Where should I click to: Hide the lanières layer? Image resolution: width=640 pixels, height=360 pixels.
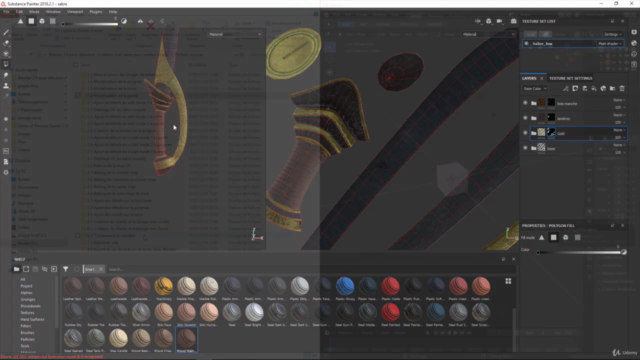click(525, 118)
